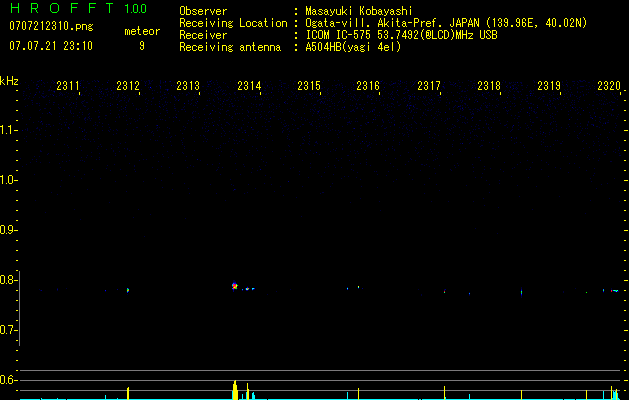The width and height of the screenshot is (629, 400).
Task: Click the 2315 time axis marker
Action: click(x=309, y=85)
